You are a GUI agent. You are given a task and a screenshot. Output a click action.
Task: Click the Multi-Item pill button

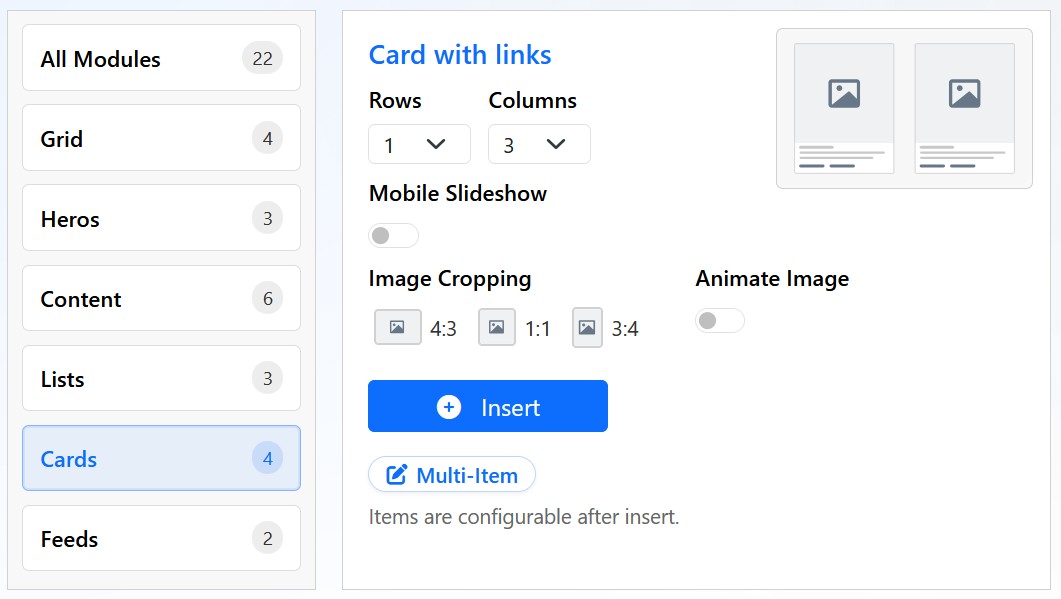tap(452, 475)
